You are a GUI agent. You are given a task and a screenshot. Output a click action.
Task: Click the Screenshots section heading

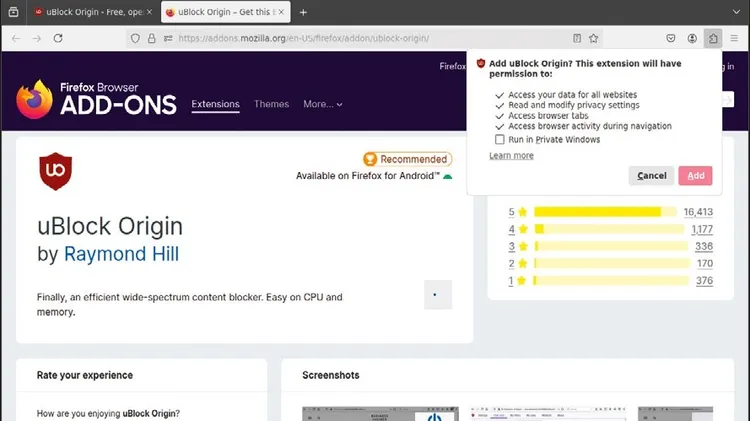(x=331, y=375)
